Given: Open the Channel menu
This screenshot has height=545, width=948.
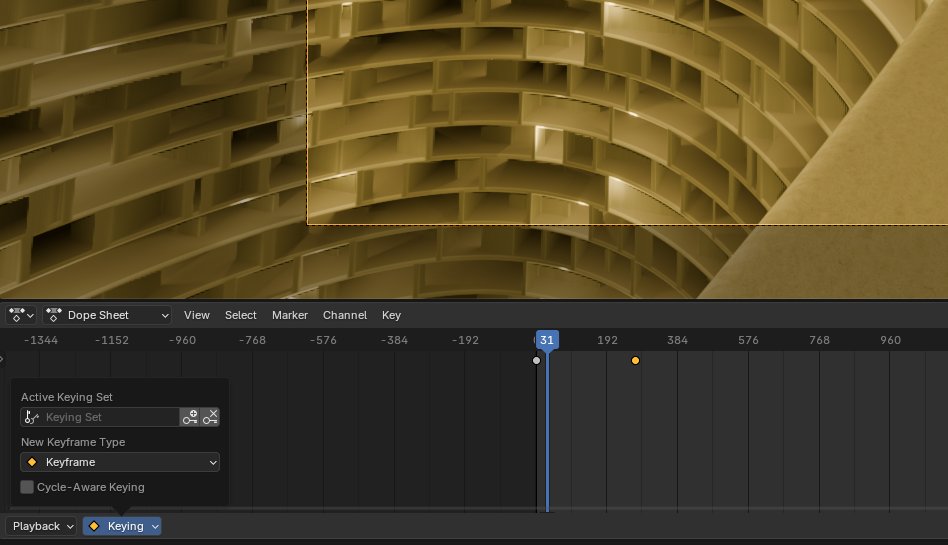Looking at the screenshot, I should [x=345, y=315].
